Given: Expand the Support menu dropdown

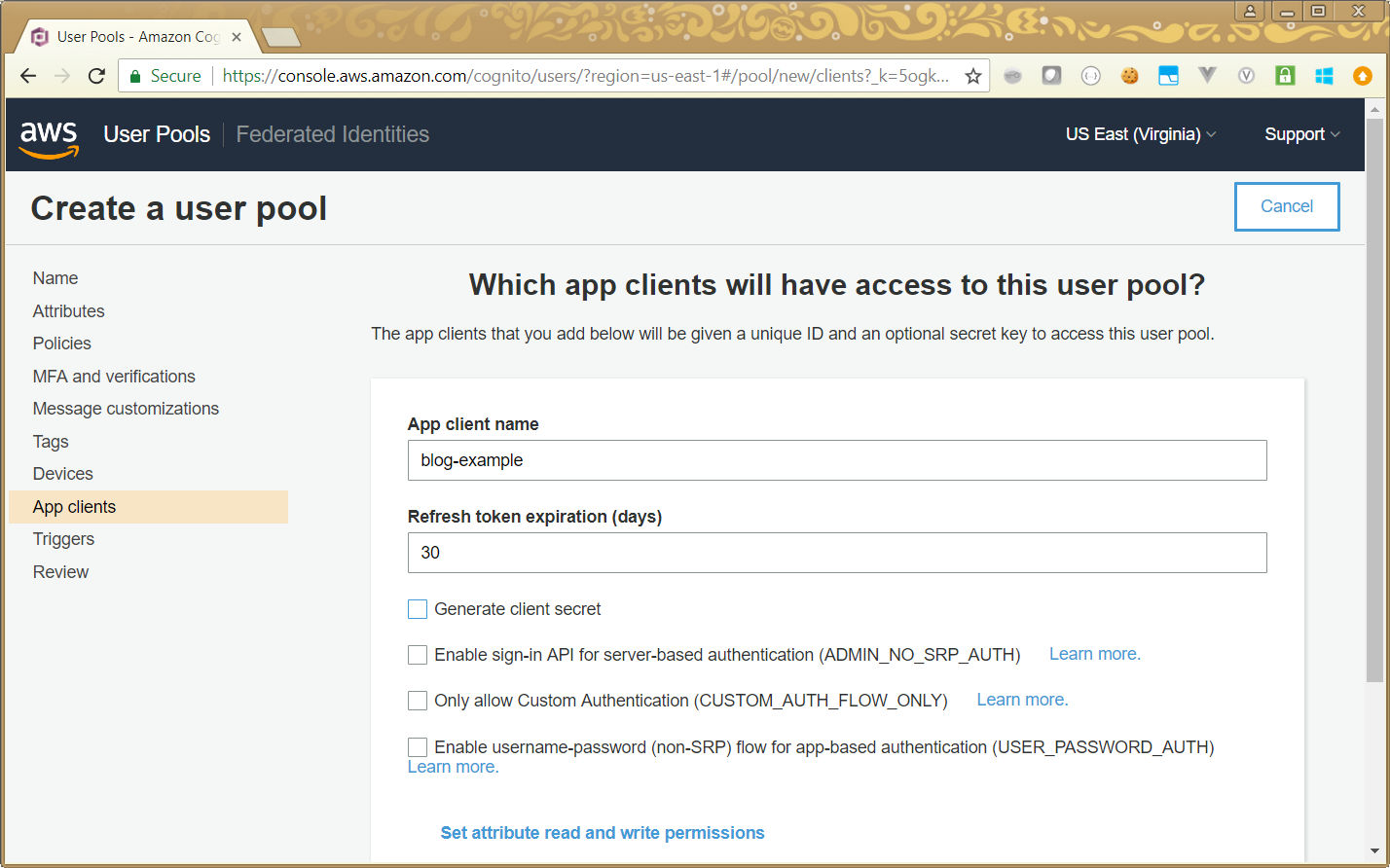Looking at the screenshot, I should 1301,134.
